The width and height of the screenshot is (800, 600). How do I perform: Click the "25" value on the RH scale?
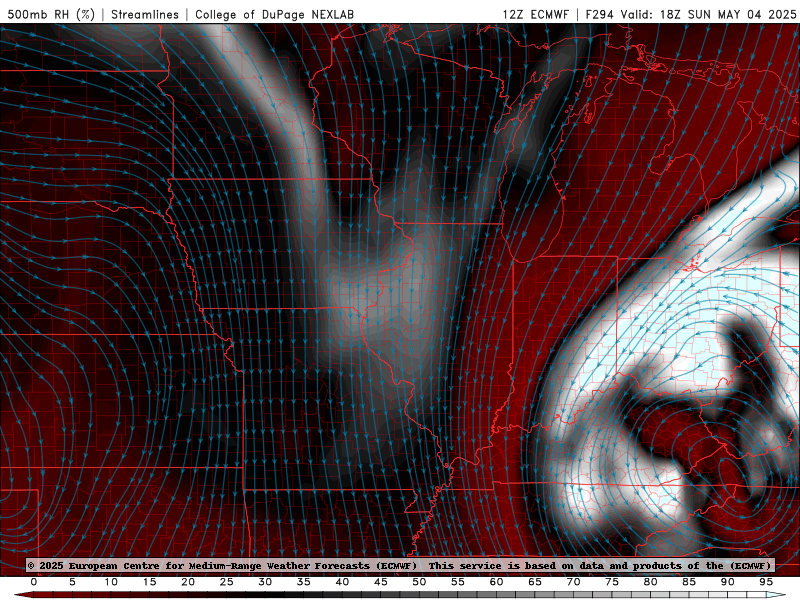(227, 582)
